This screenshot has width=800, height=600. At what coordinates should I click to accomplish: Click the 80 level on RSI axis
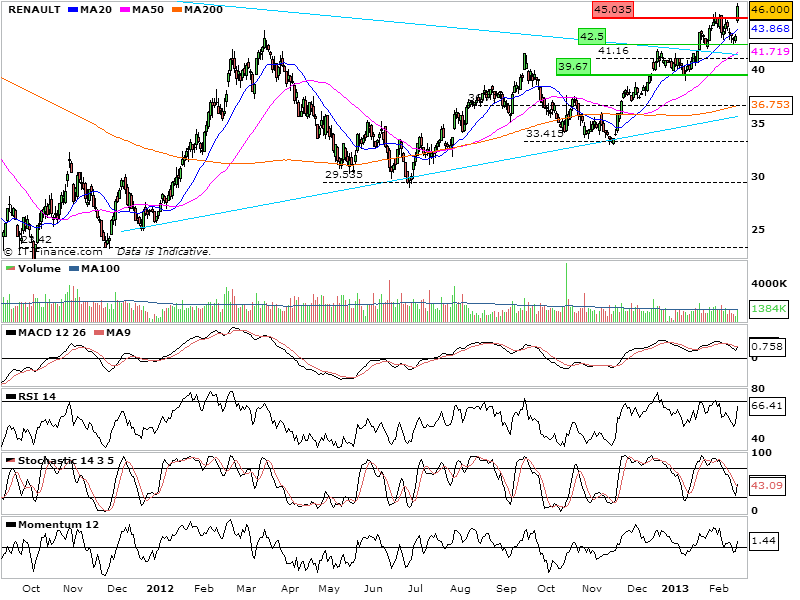[x=758, y=389]
